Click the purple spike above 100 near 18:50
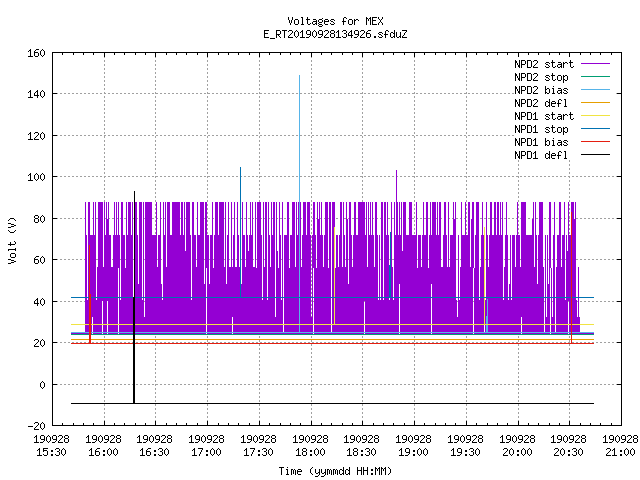 (x=396, y=186)
